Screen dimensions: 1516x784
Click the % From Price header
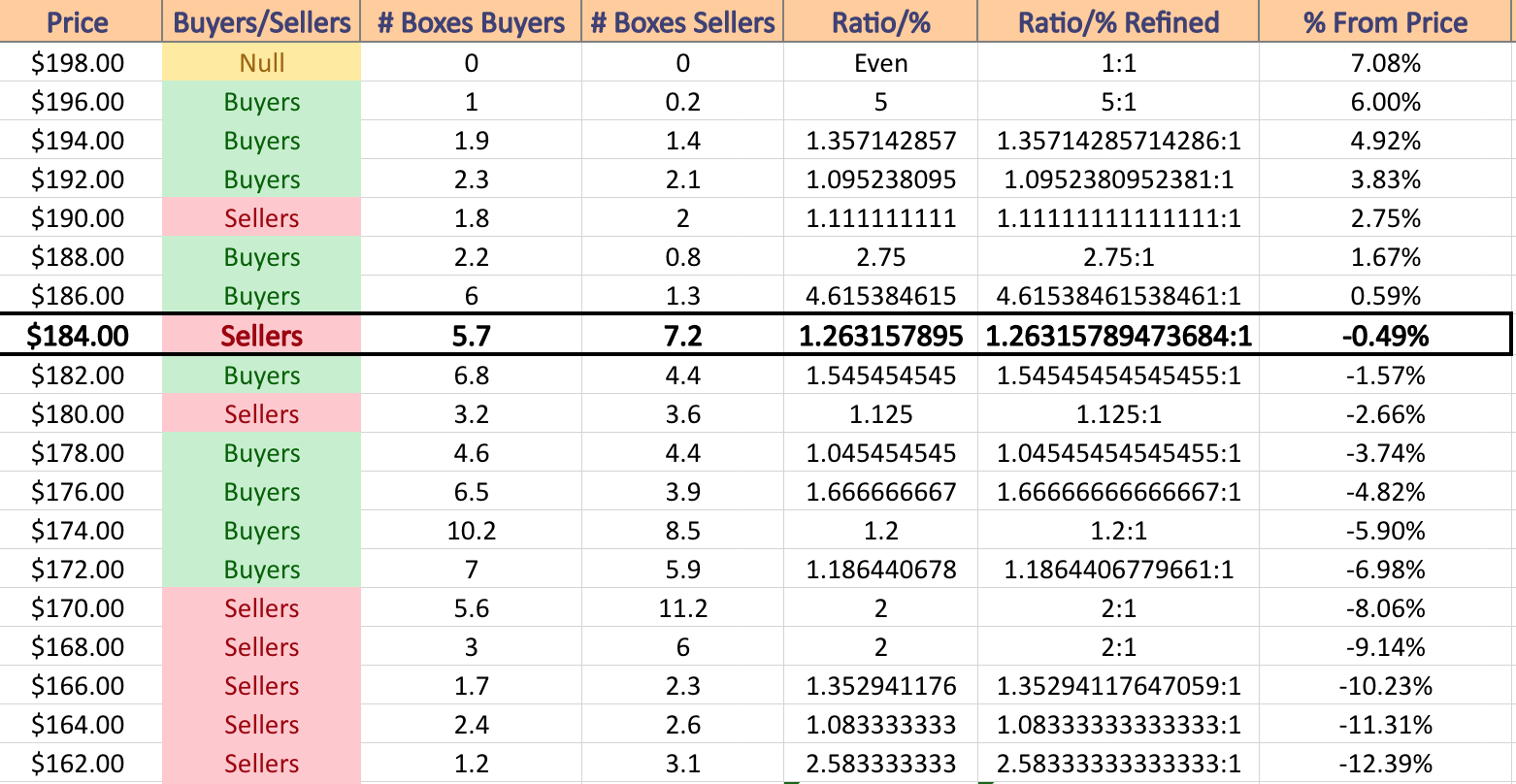point(1387,21)
